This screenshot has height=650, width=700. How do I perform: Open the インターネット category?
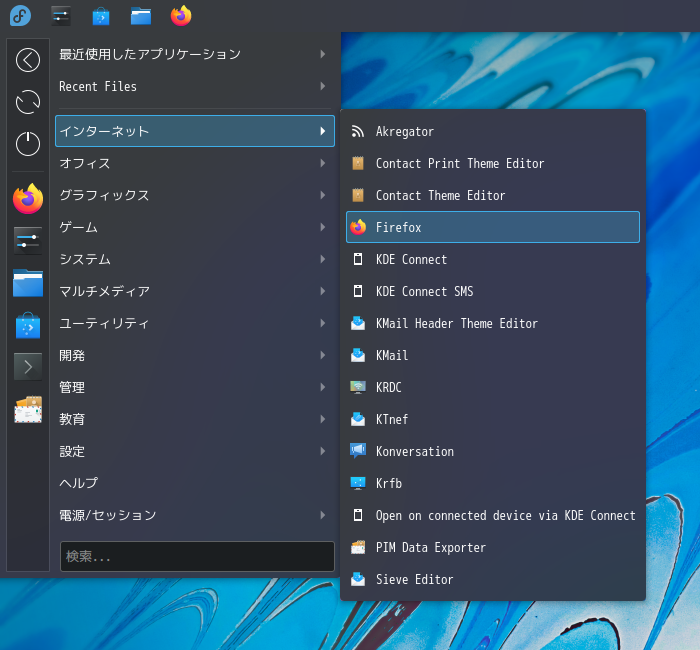click(x=195, y=131)
